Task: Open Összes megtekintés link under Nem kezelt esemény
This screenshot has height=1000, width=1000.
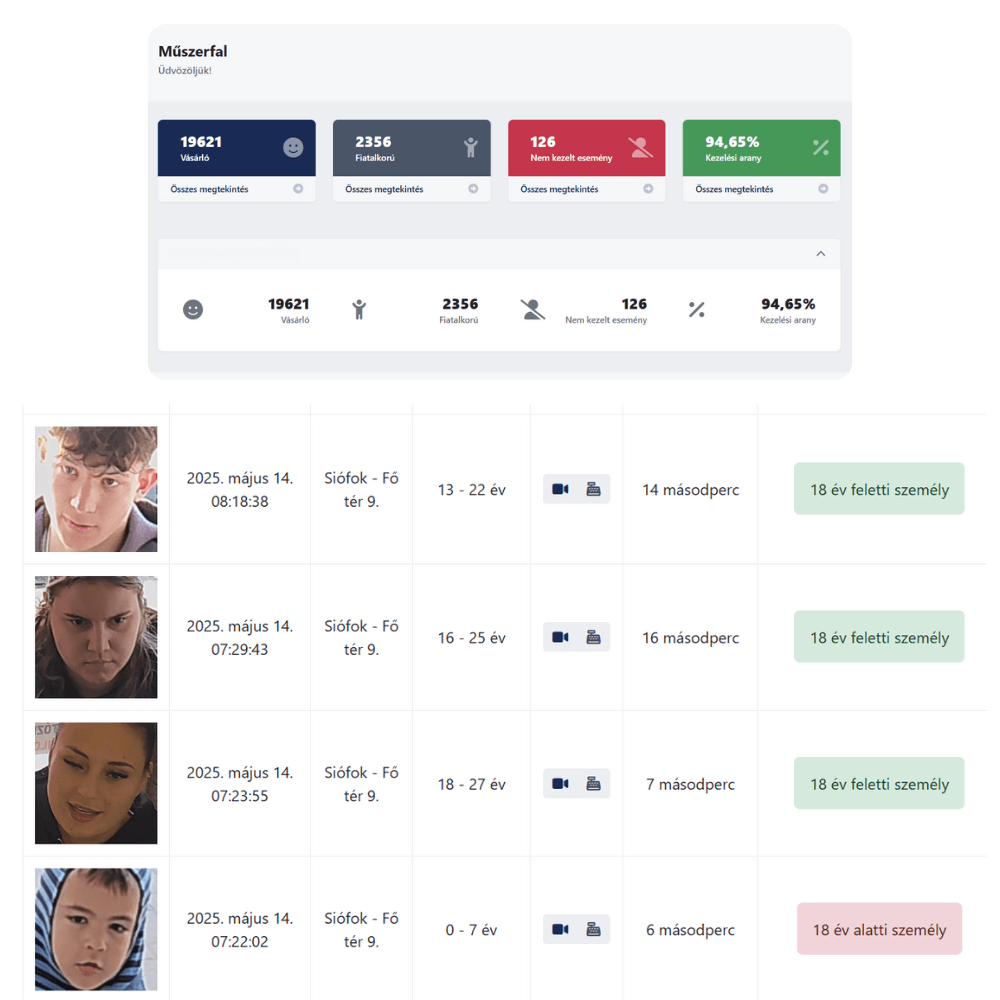Action: pyautogui.click(x=559, y=189)
